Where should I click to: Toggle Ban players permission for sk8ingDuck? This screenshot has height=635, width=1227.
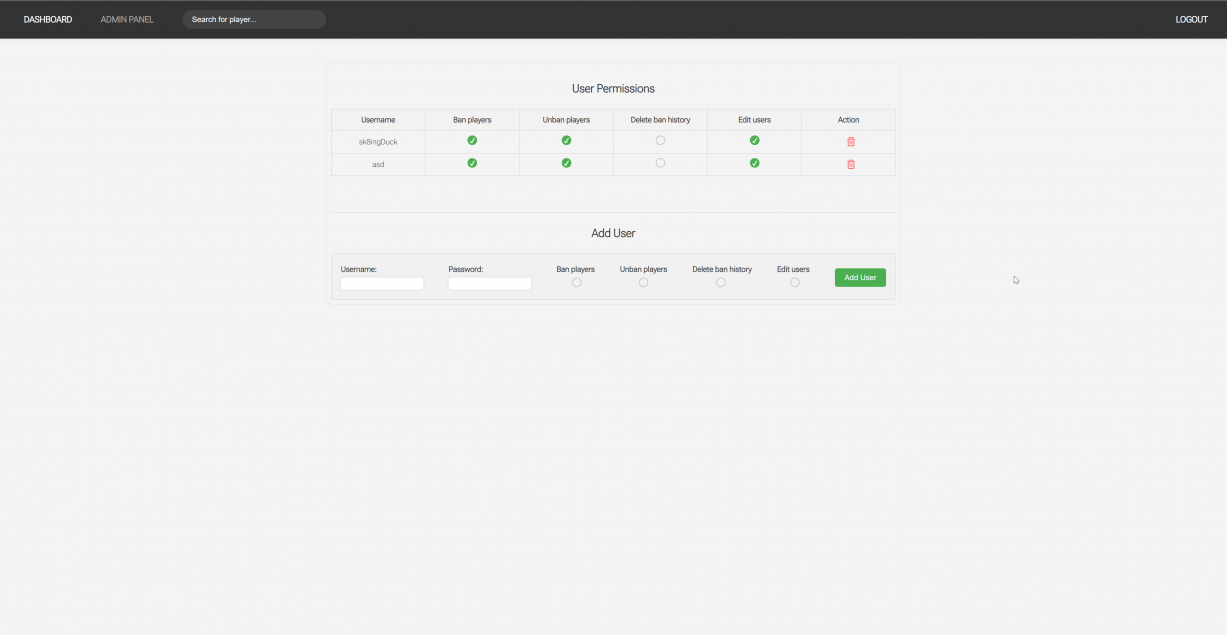point(472,141)
